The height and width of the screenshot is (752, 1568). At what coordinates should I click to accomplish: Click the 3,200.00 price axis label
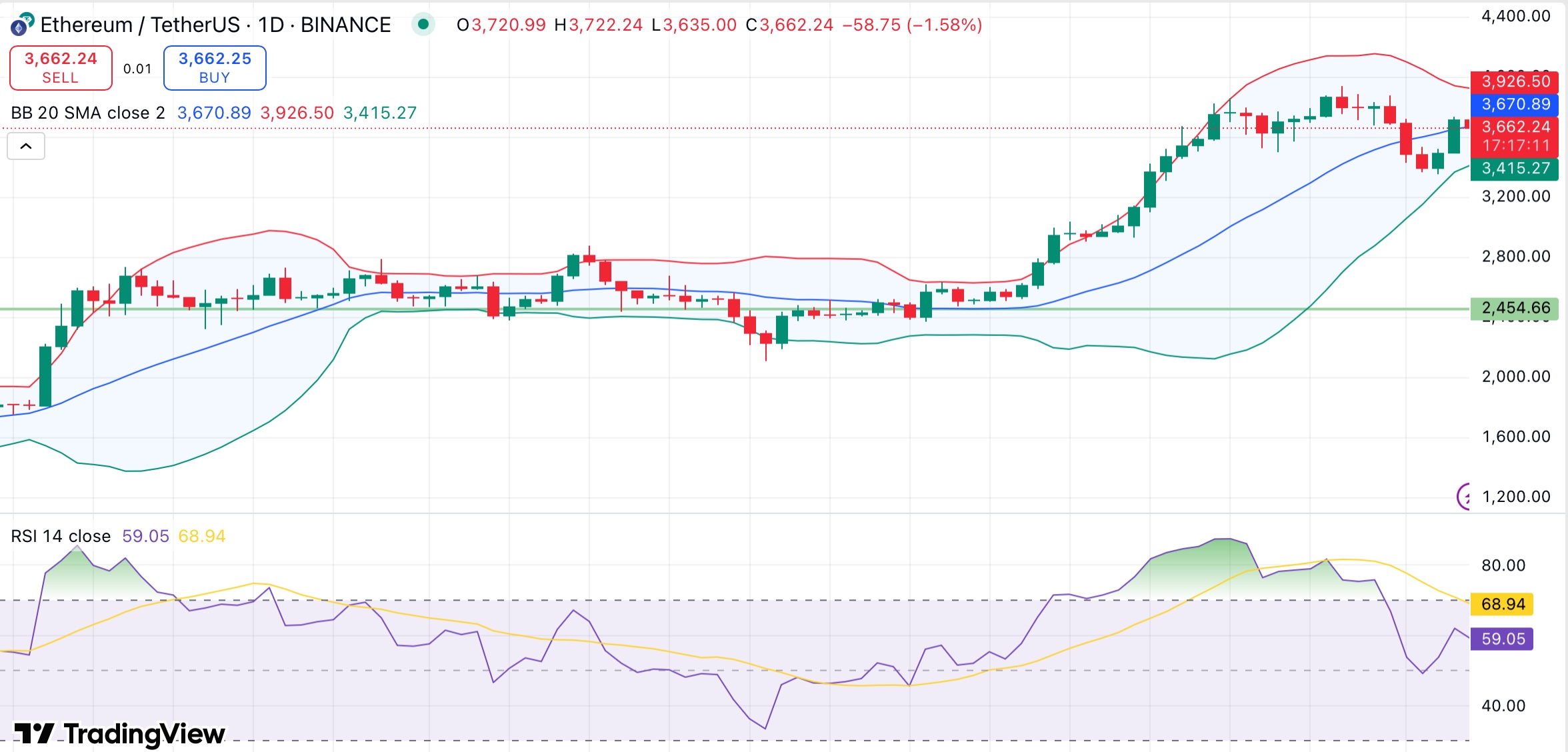pos(1516,196)
